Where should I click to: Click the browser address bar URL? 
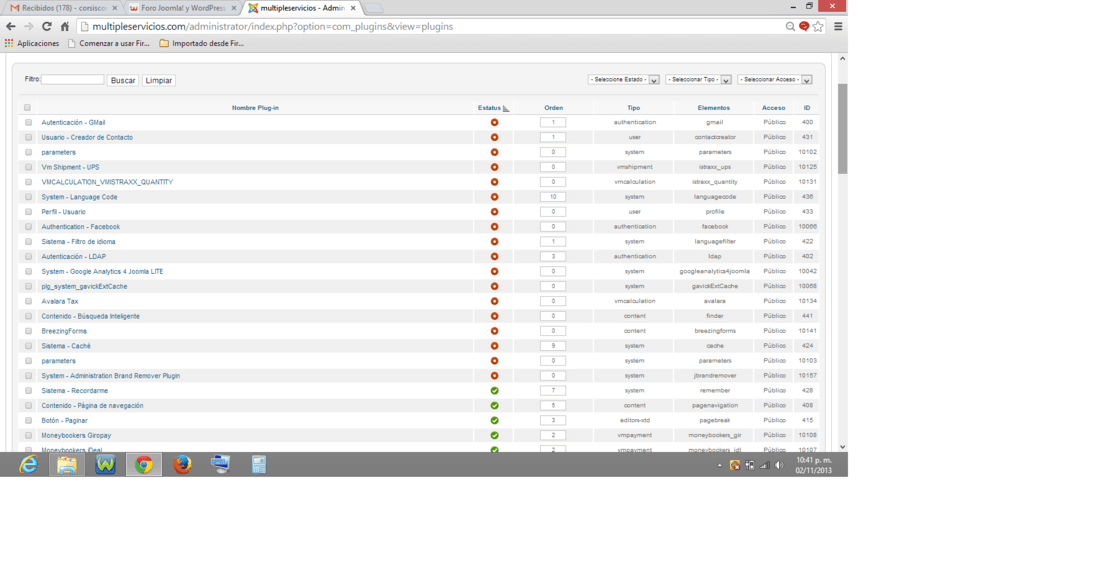point(272,27)
